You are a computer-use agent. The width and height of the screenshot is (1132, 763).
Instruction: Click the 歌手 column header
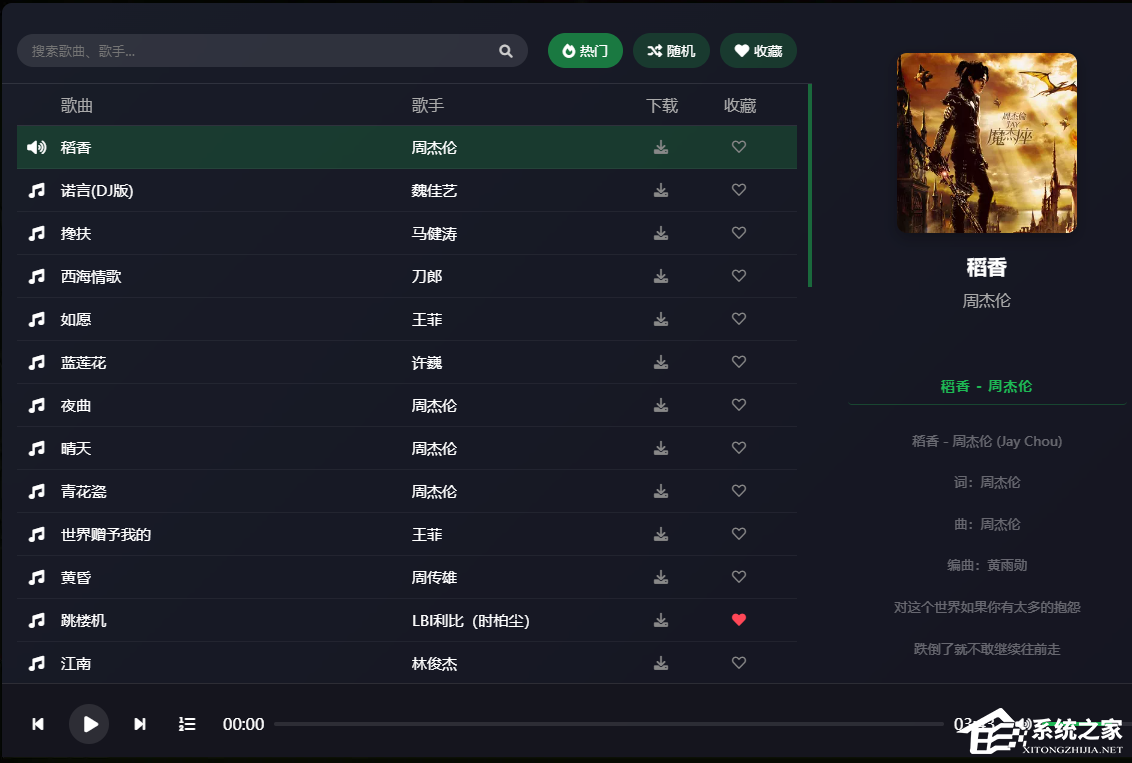(x=426, y=104)
